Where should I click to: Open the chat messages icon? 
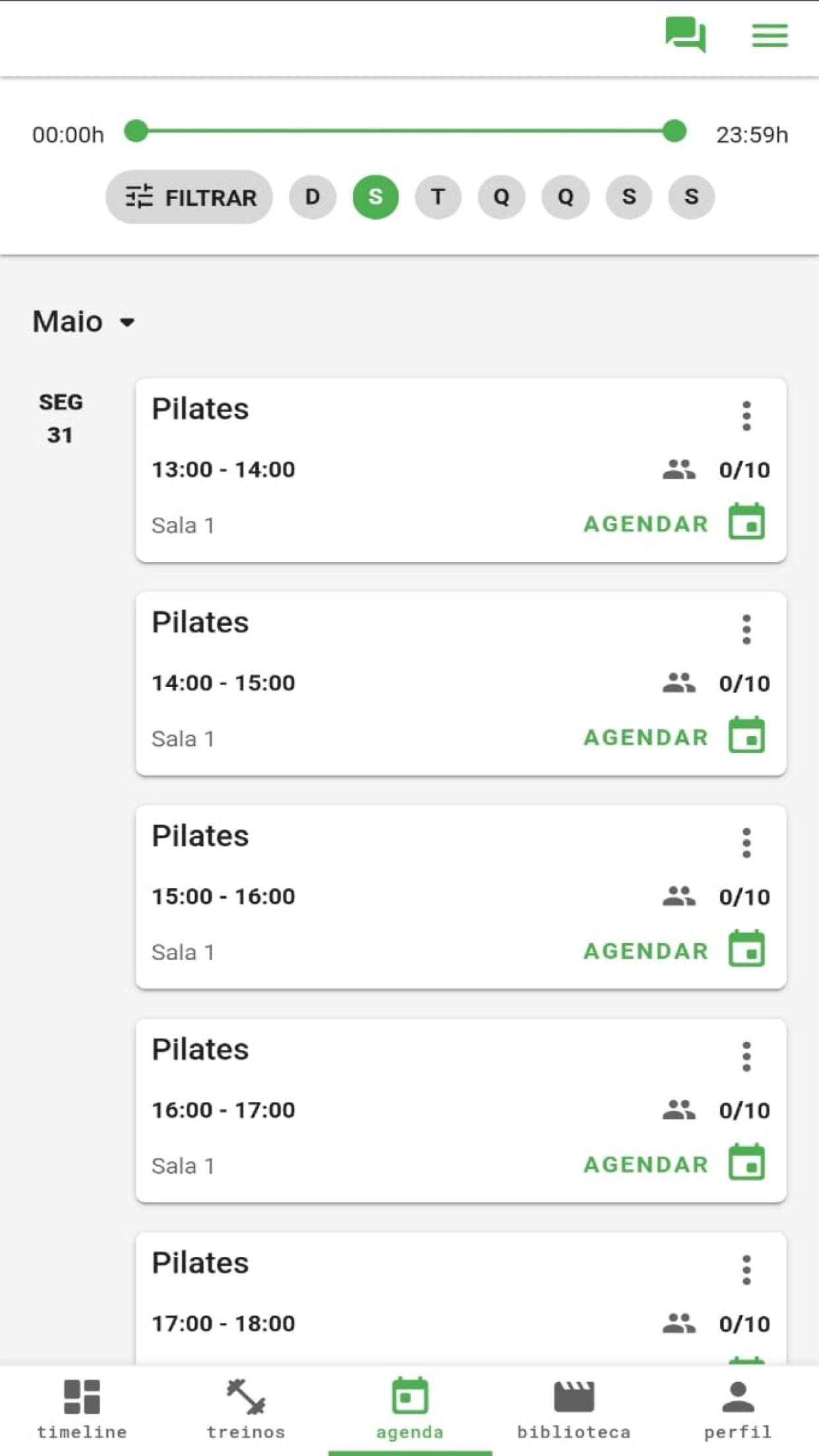tap(685, 35)
